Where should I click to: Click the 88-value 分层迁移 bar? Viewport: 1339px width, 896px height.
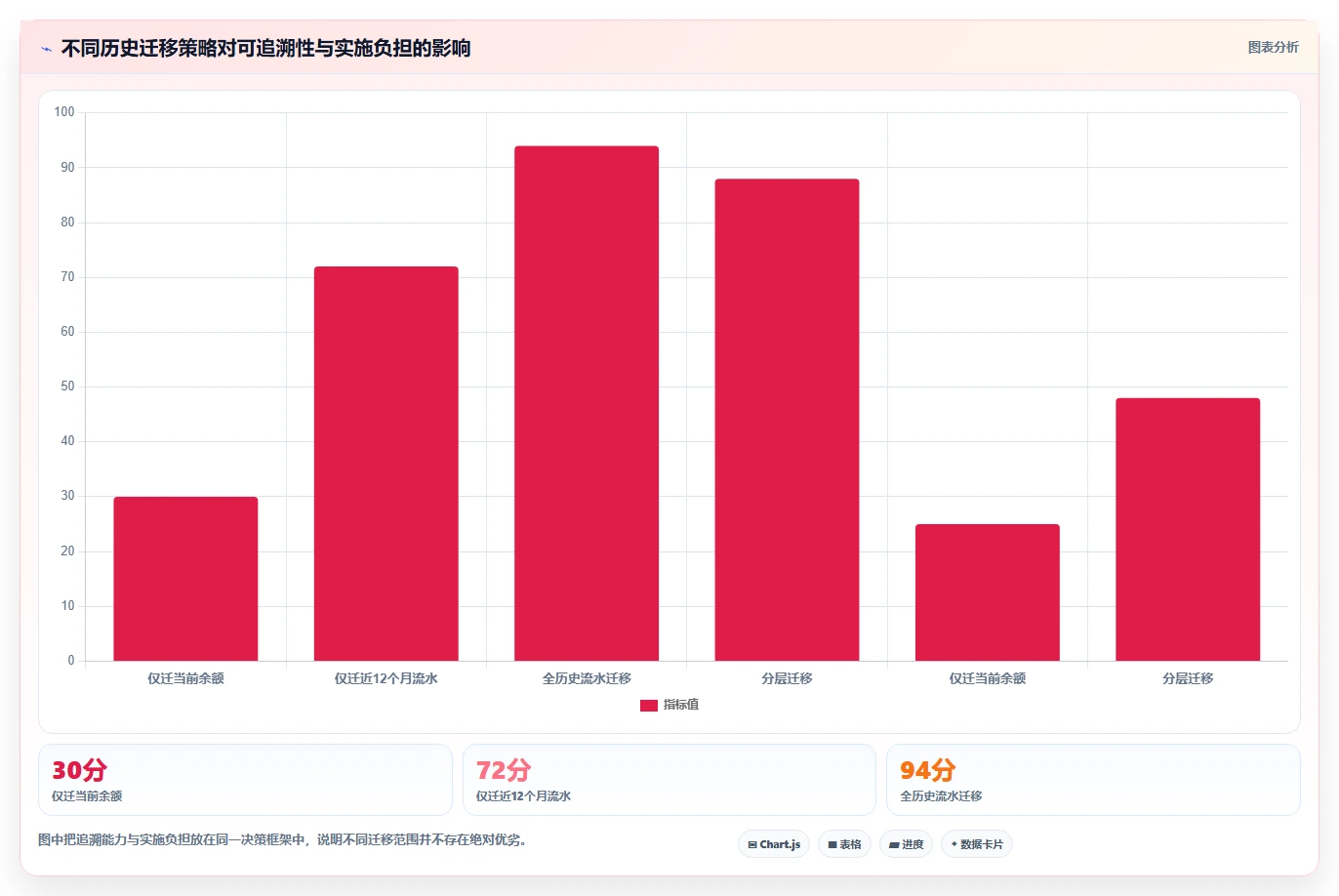point(787,420)
